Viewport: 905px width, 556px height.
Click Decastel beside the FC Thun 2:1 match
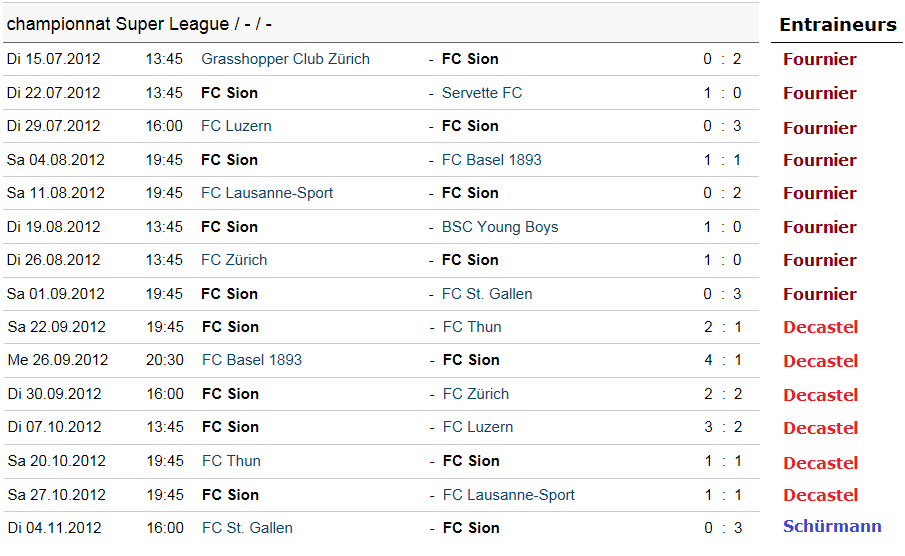pos(820,327)
